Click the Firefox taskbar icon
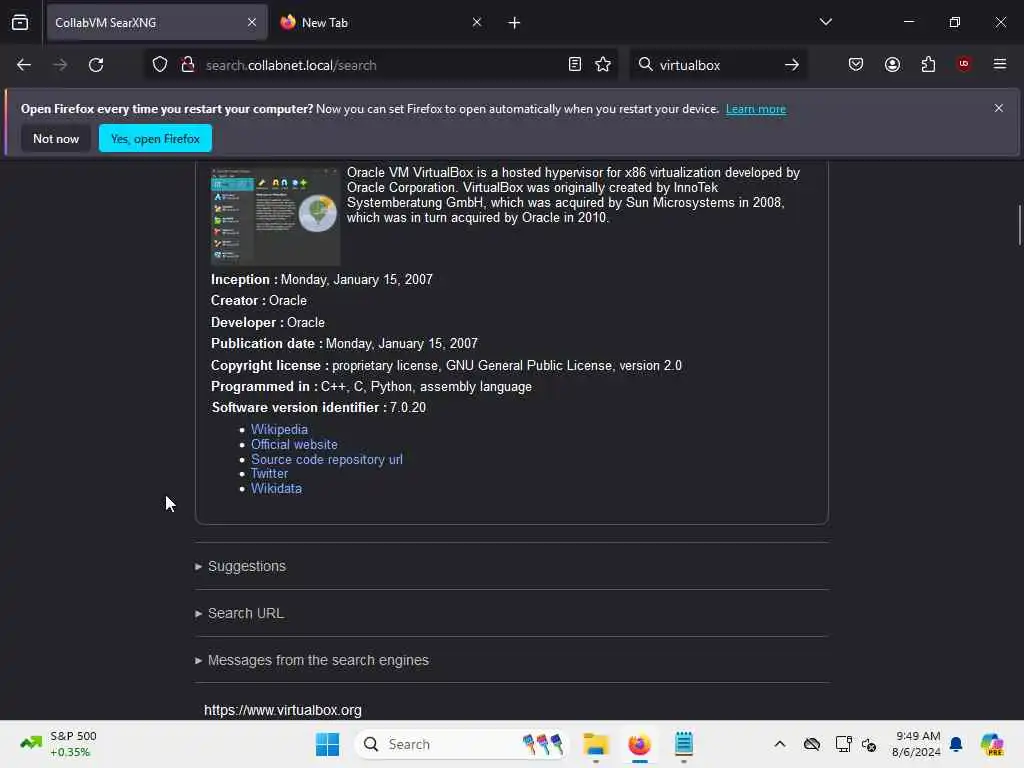The width and height of the screenshot is (1024, 768). pos(639,744)
